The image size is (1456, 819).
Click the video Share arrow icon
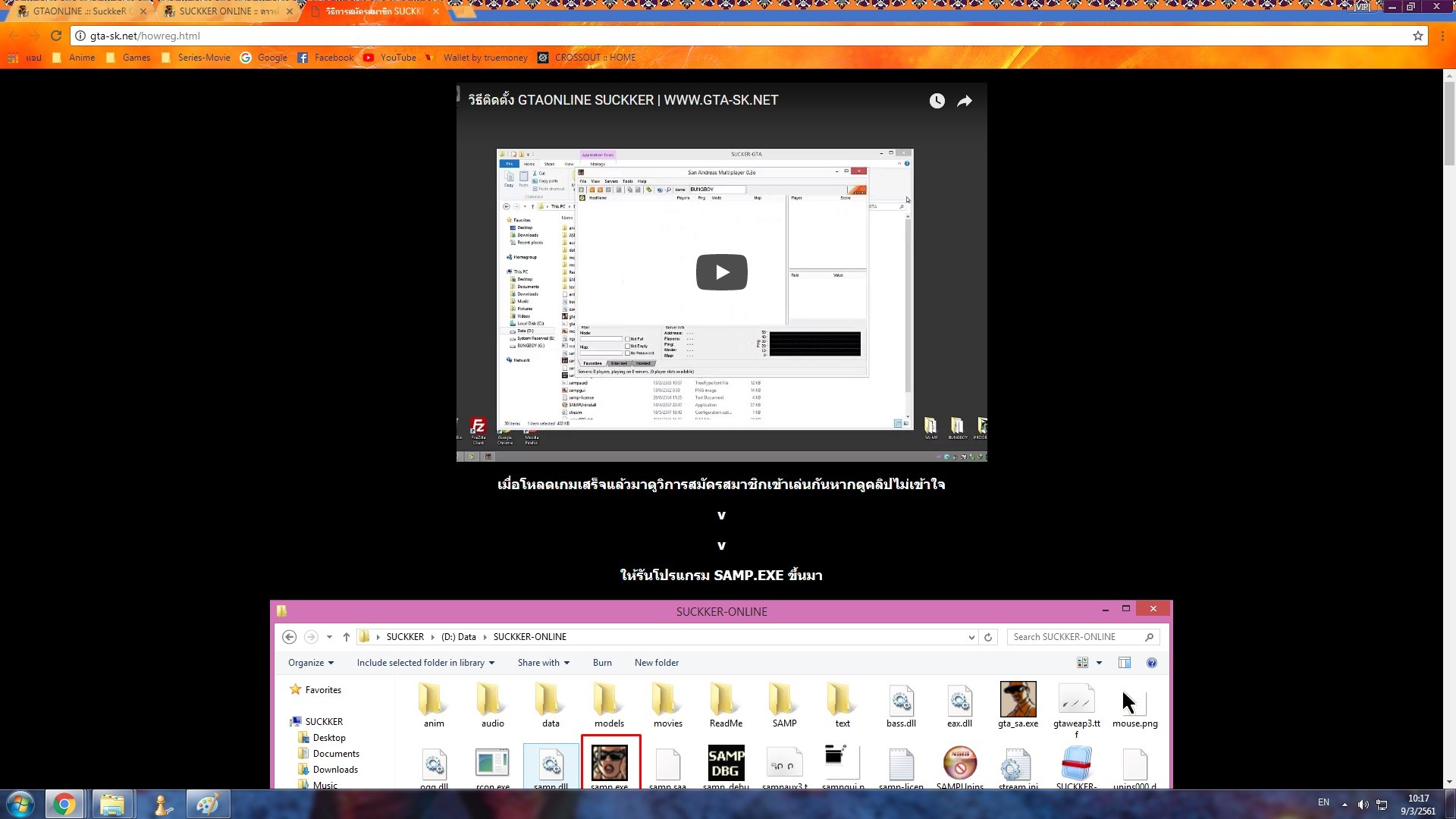[x=965, y=101]
